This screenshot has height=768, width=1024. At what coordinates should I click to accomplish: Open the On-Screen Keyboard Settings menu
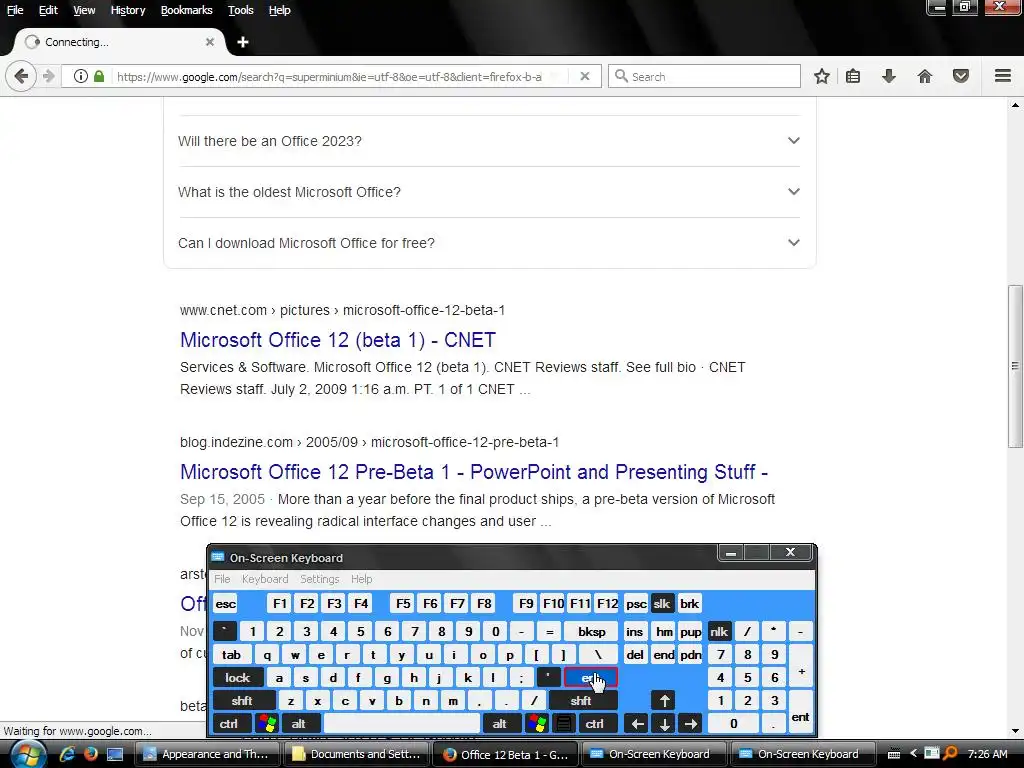coord(319,579)
